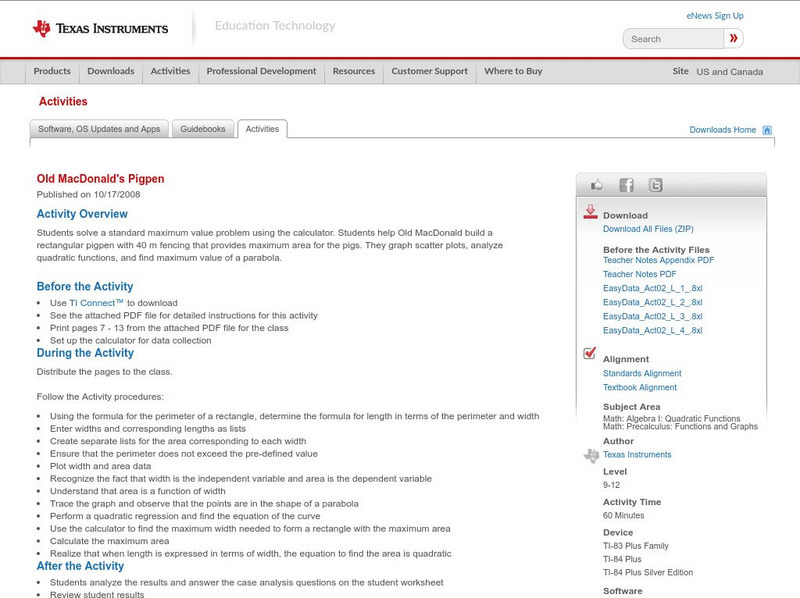Switch to Software, OS Updates and Apps tab
The image size is (800, 598).
pyautogui.click(x=99, y=129)
